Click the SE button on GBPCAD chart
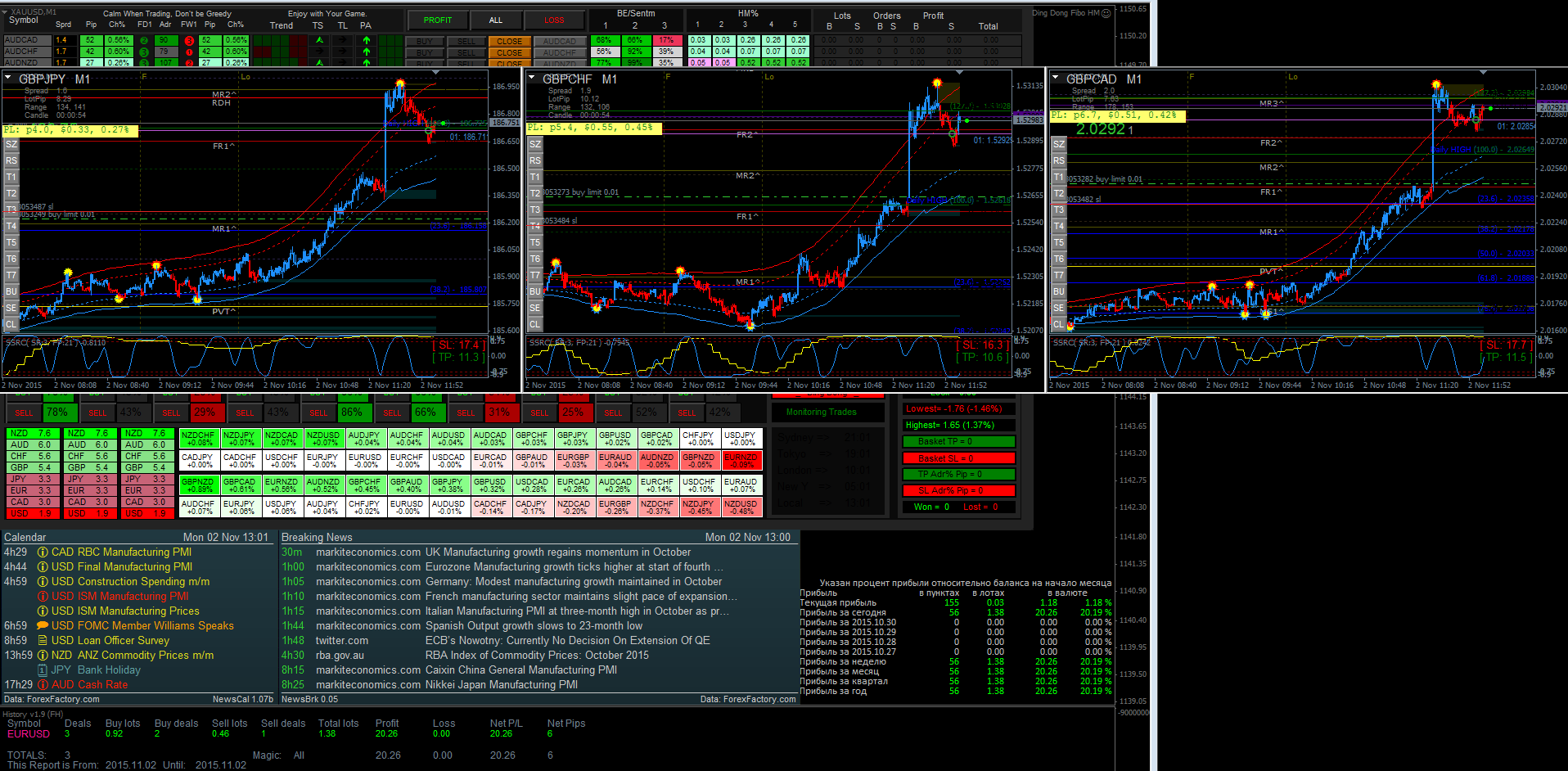 coord(1059,308)
